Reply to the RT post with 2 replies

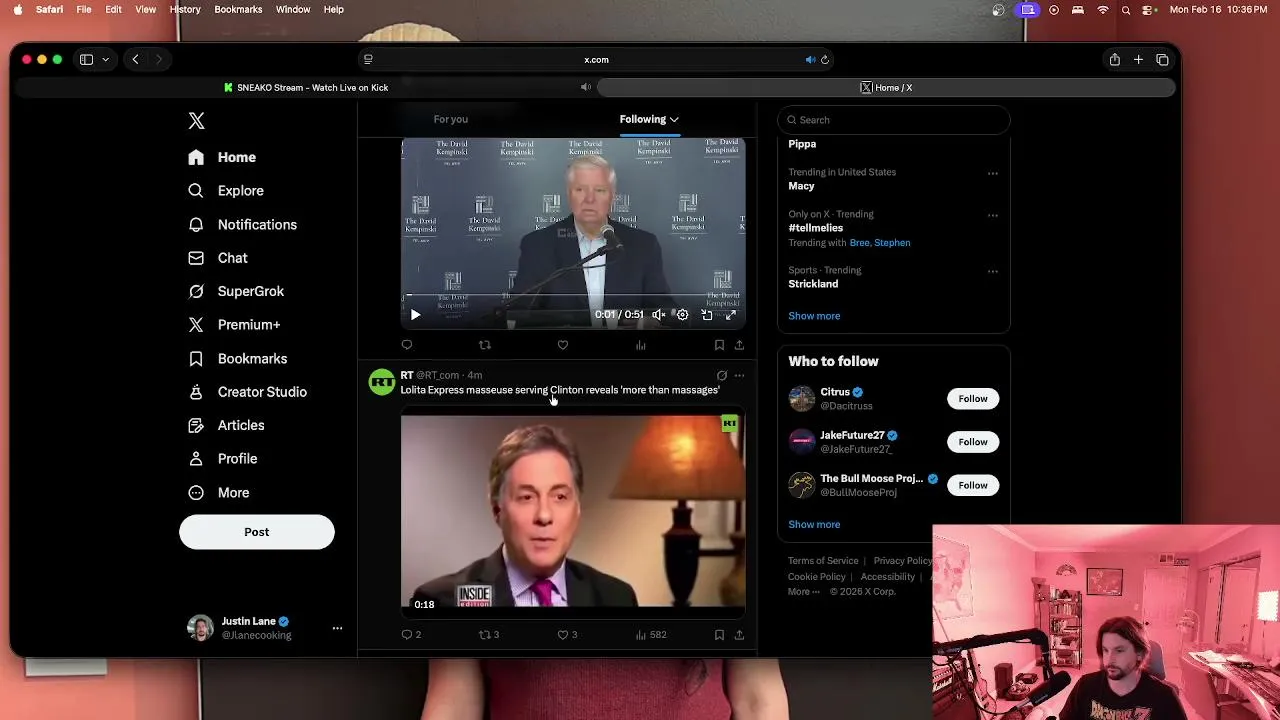pyautogui.click(x=411, y=635)
